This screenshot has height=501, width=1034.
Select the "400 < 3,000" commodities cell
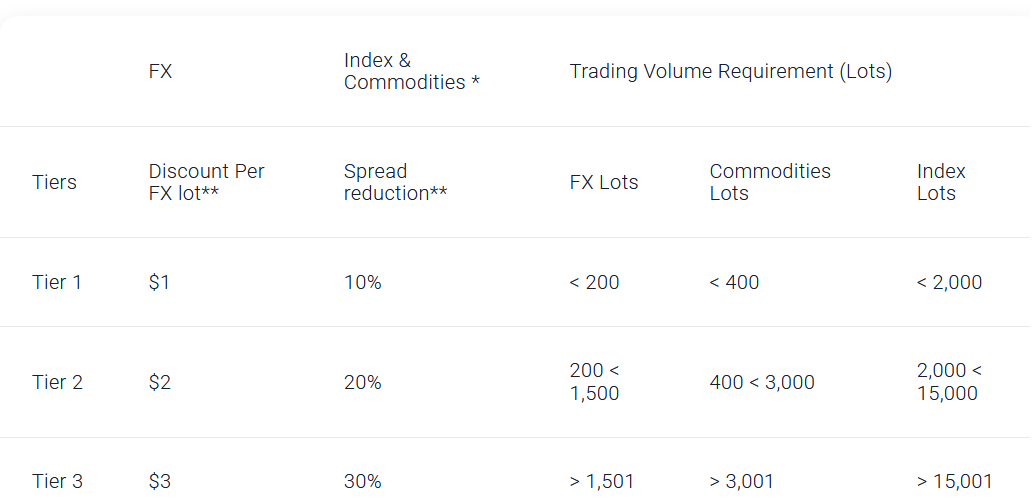[x=762, y=382]
